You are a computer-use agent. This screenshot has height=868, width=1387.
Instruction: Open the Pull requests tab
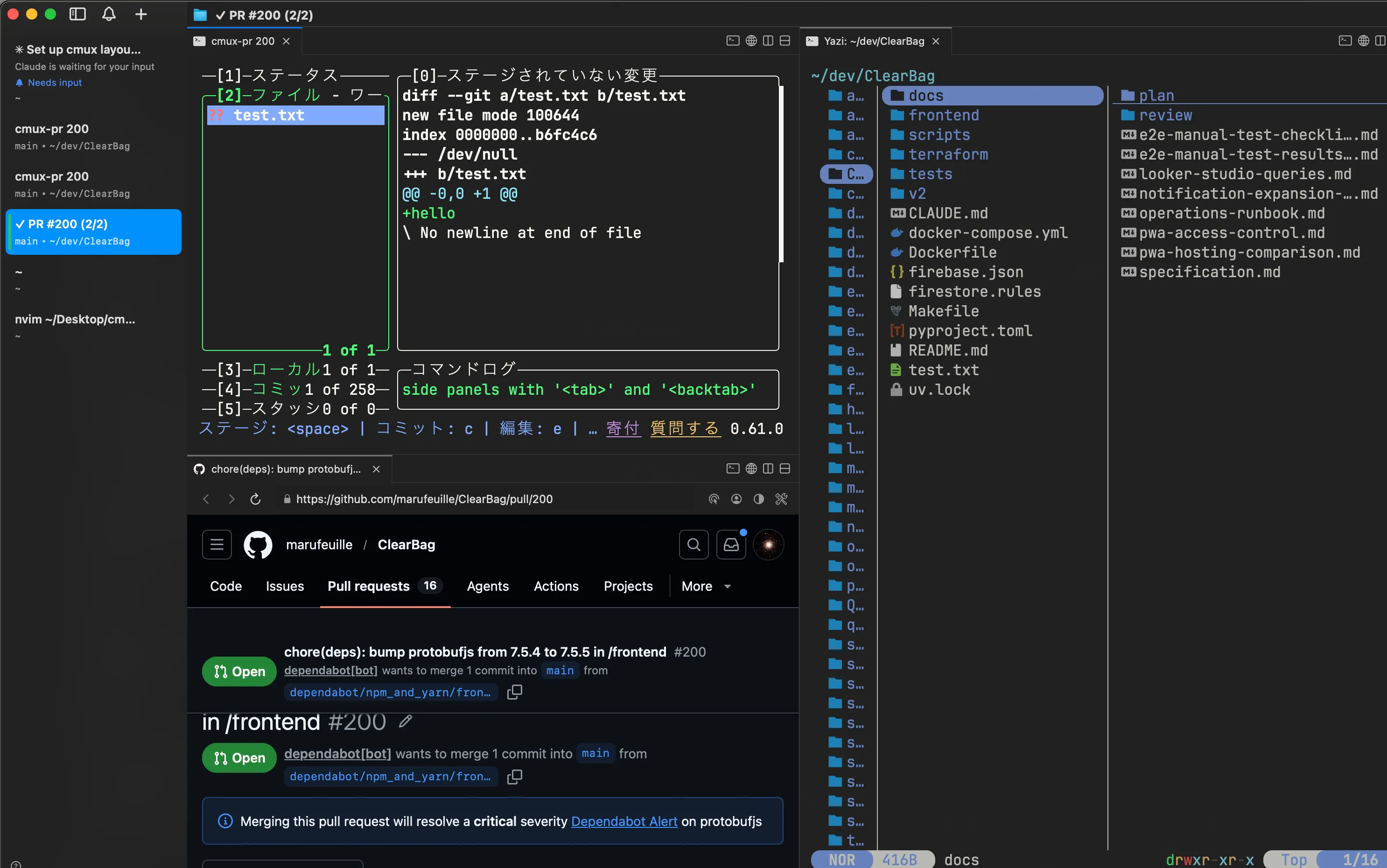coord(385,586)
